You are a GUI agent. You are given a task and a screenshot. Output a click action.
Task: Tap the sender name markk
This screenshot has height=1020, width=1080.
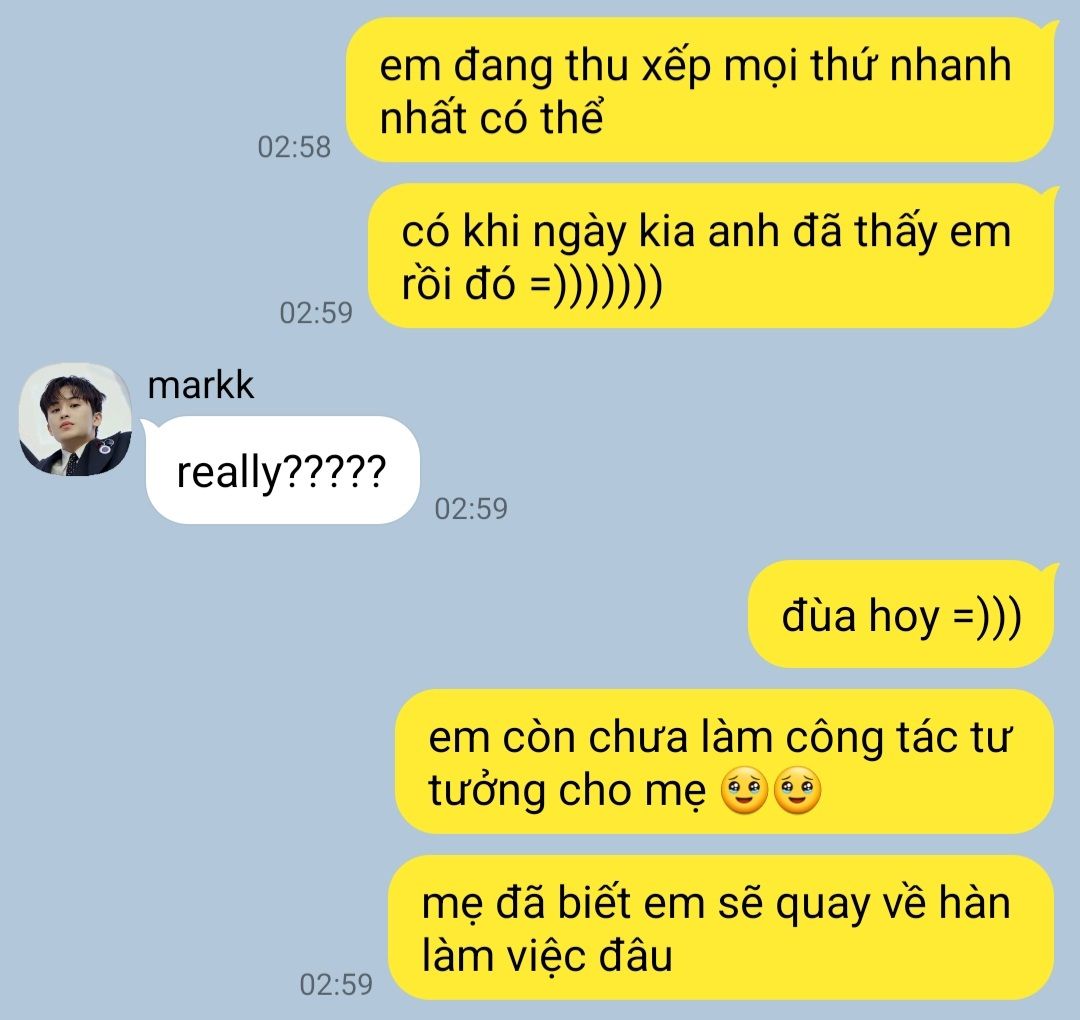pos(200,384)
